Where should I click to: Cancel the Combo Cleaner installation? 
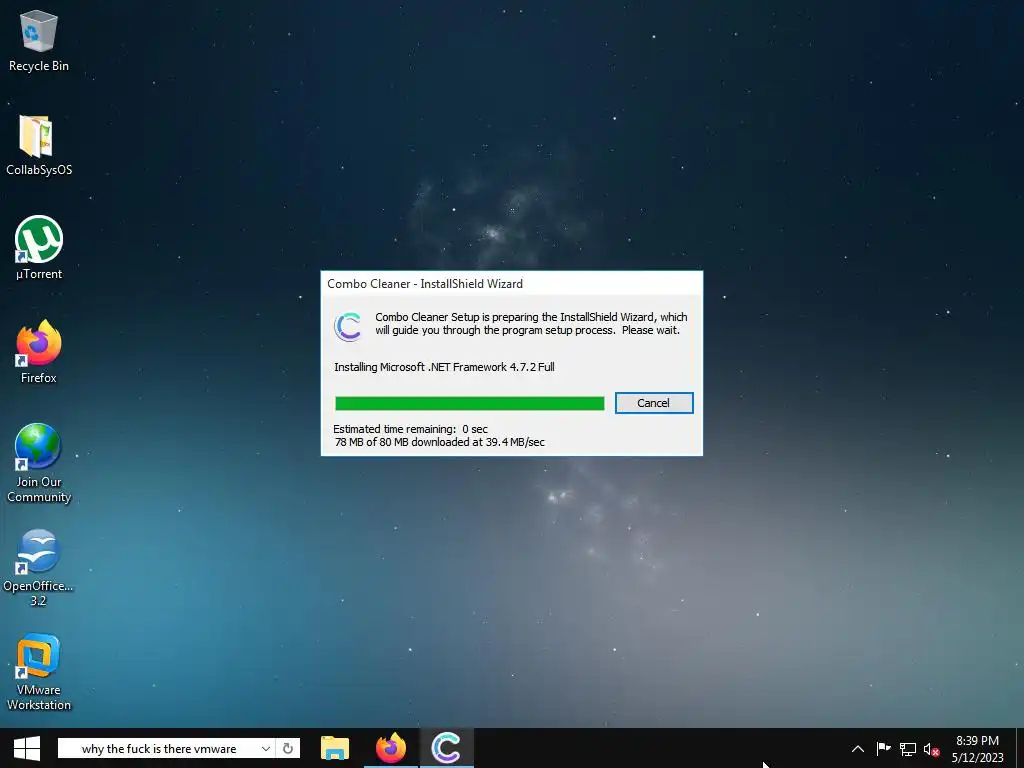pos(654,403)
